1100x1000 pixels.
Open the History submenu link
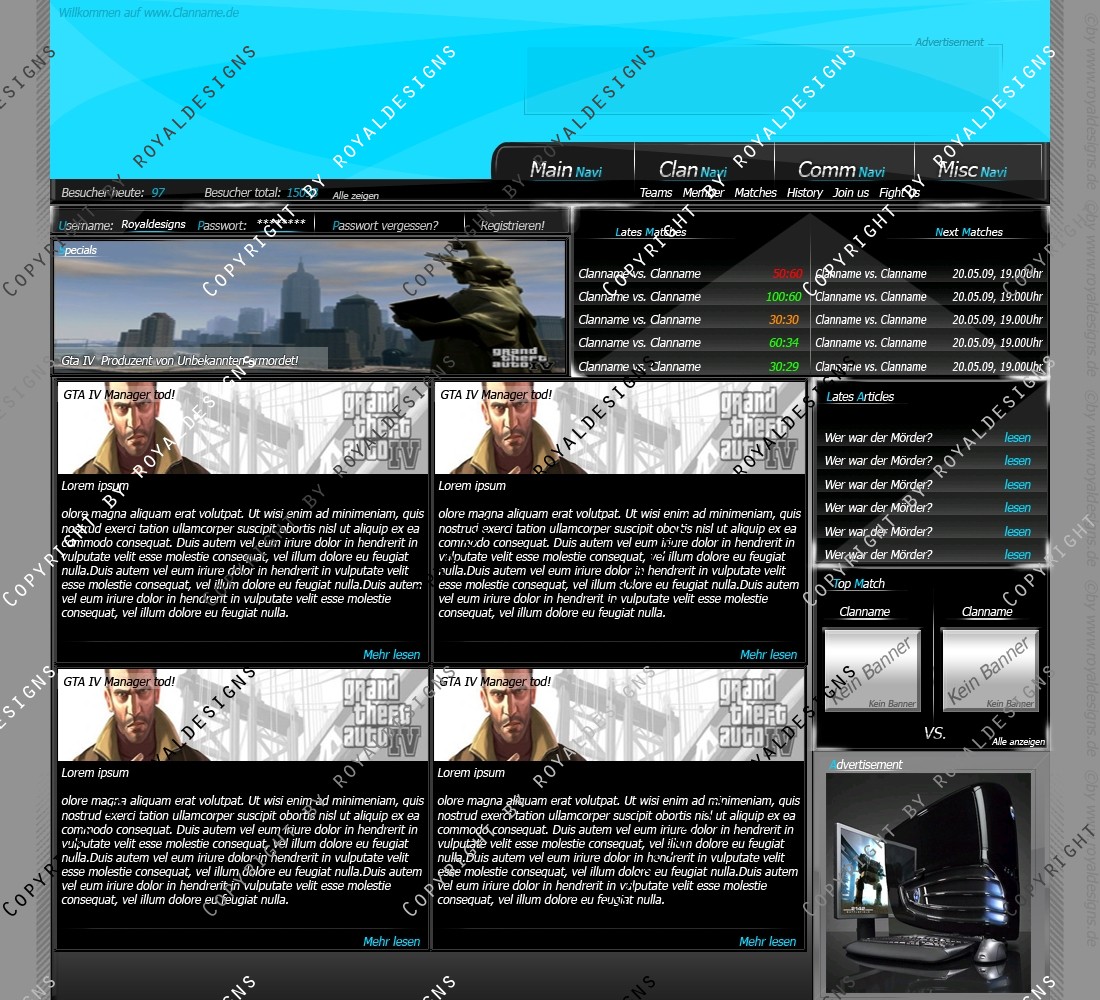pyautogui.click(x=804, y=193)
